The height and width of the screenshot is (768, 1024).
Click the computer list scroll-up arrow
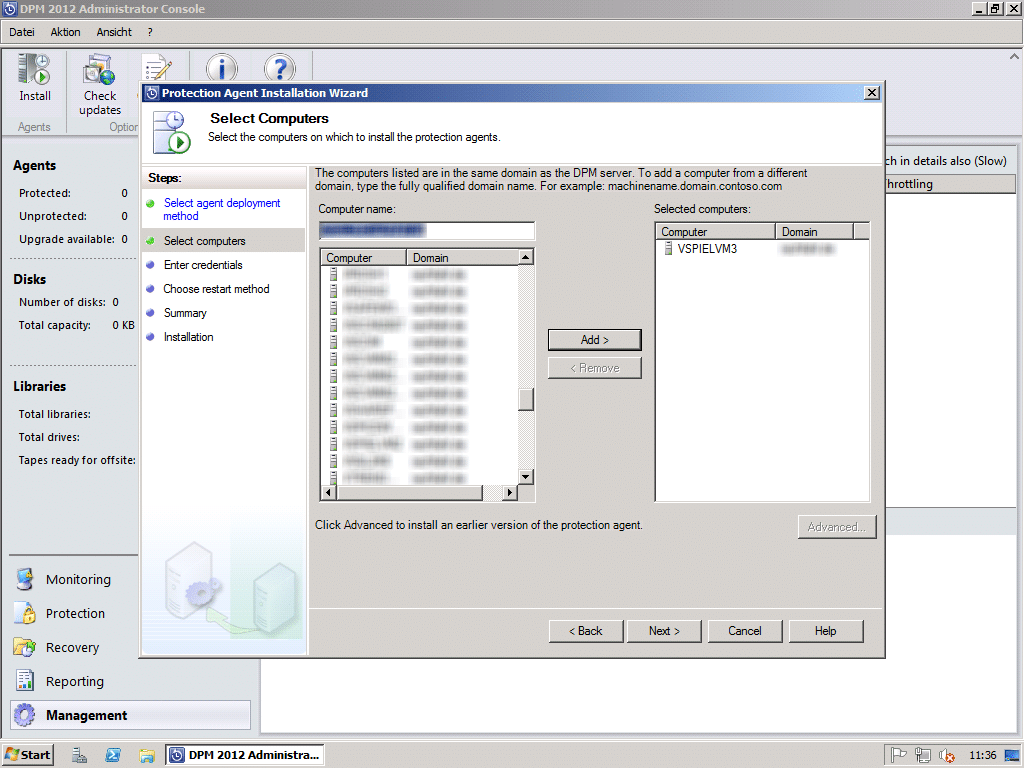tap(526, 257)
